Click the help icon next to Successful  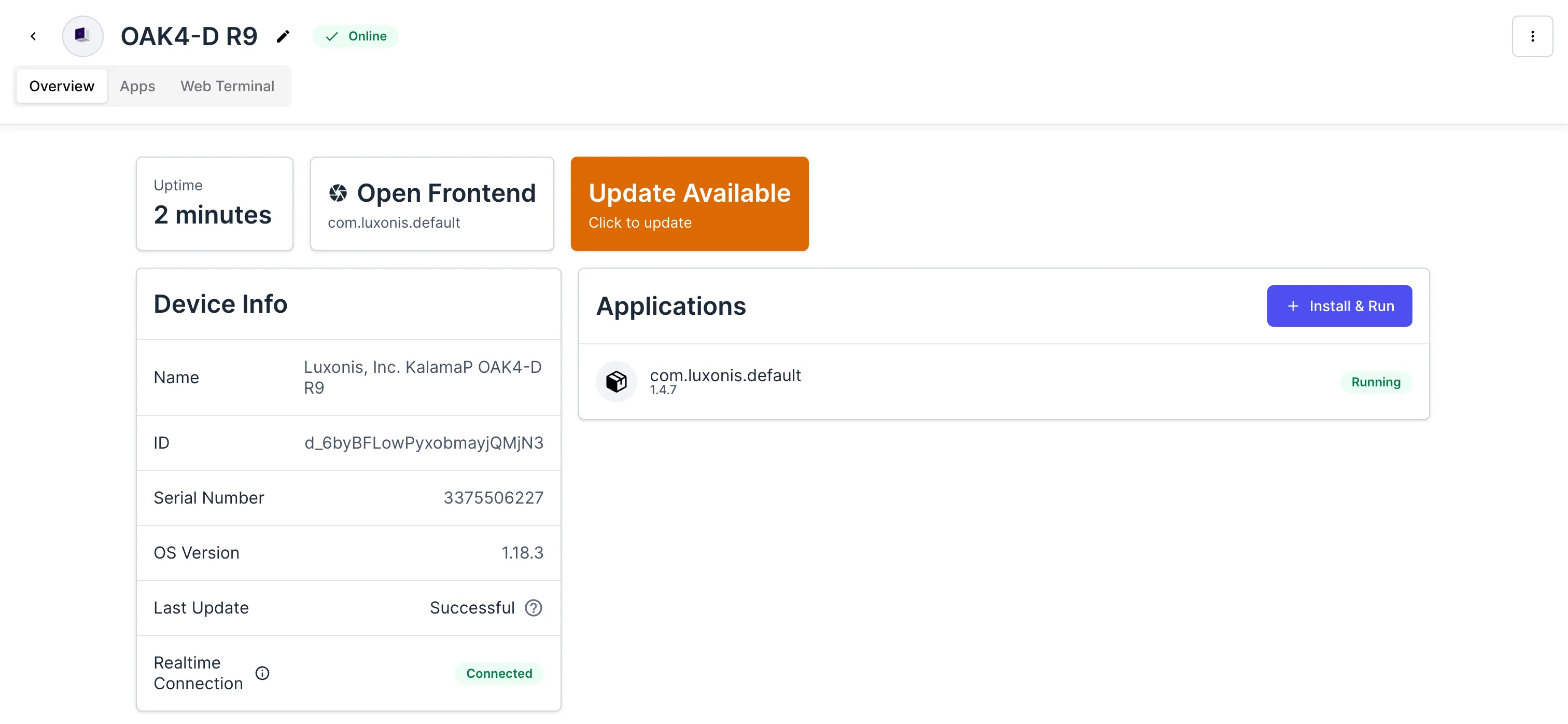click(x=533, y=608)
